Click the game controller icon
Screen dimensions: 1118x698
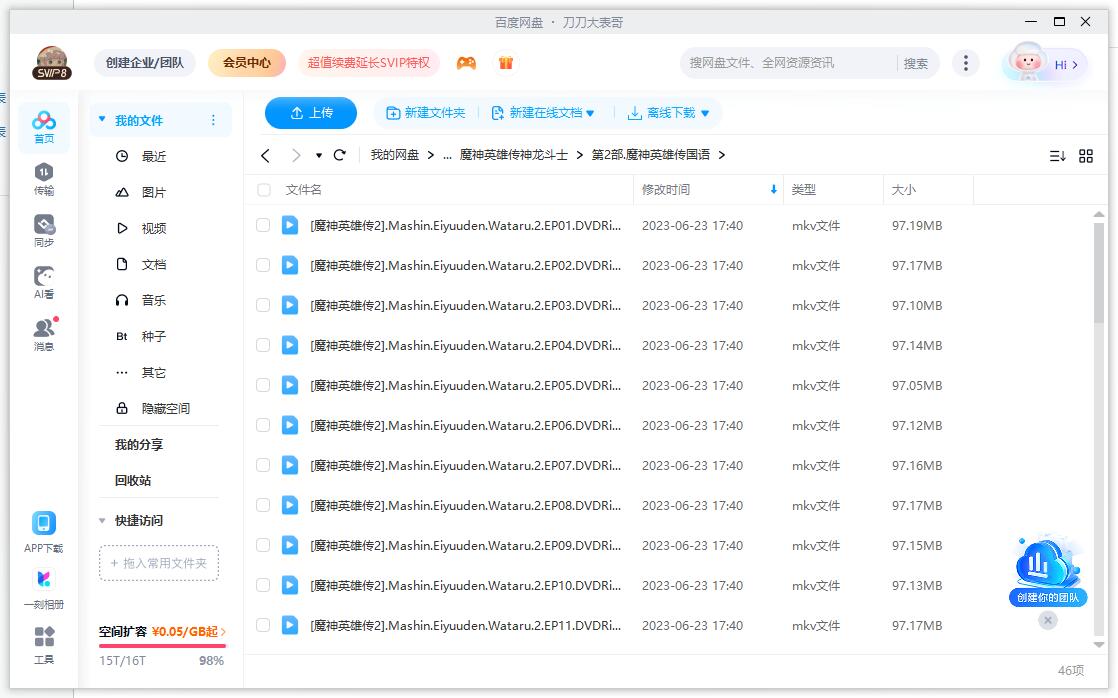pos(466,63)
